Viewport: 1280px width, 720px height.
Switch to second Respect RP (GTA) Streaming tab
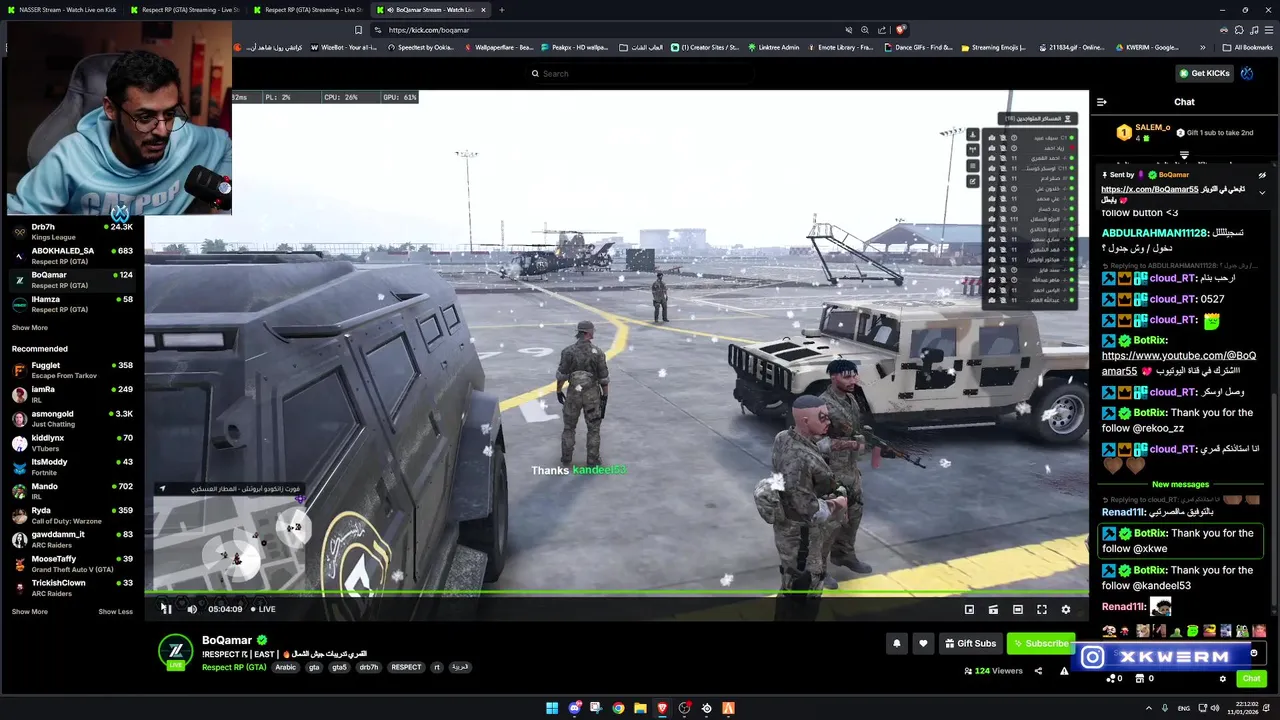coord(307,10)
